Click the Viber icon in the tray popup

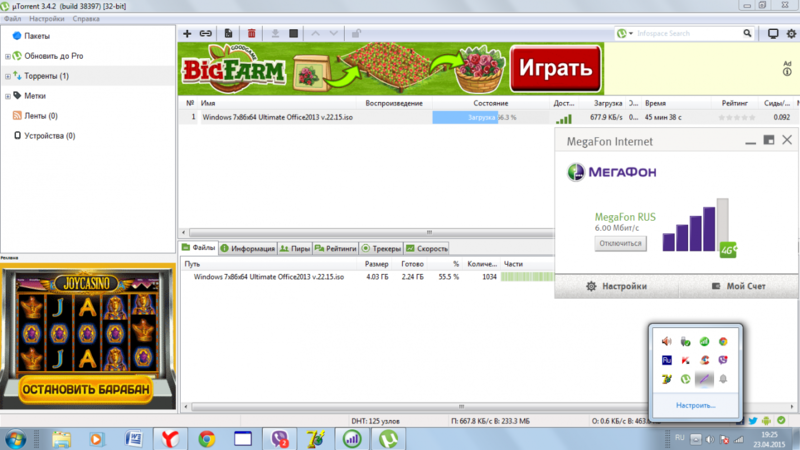coord(723,360)
